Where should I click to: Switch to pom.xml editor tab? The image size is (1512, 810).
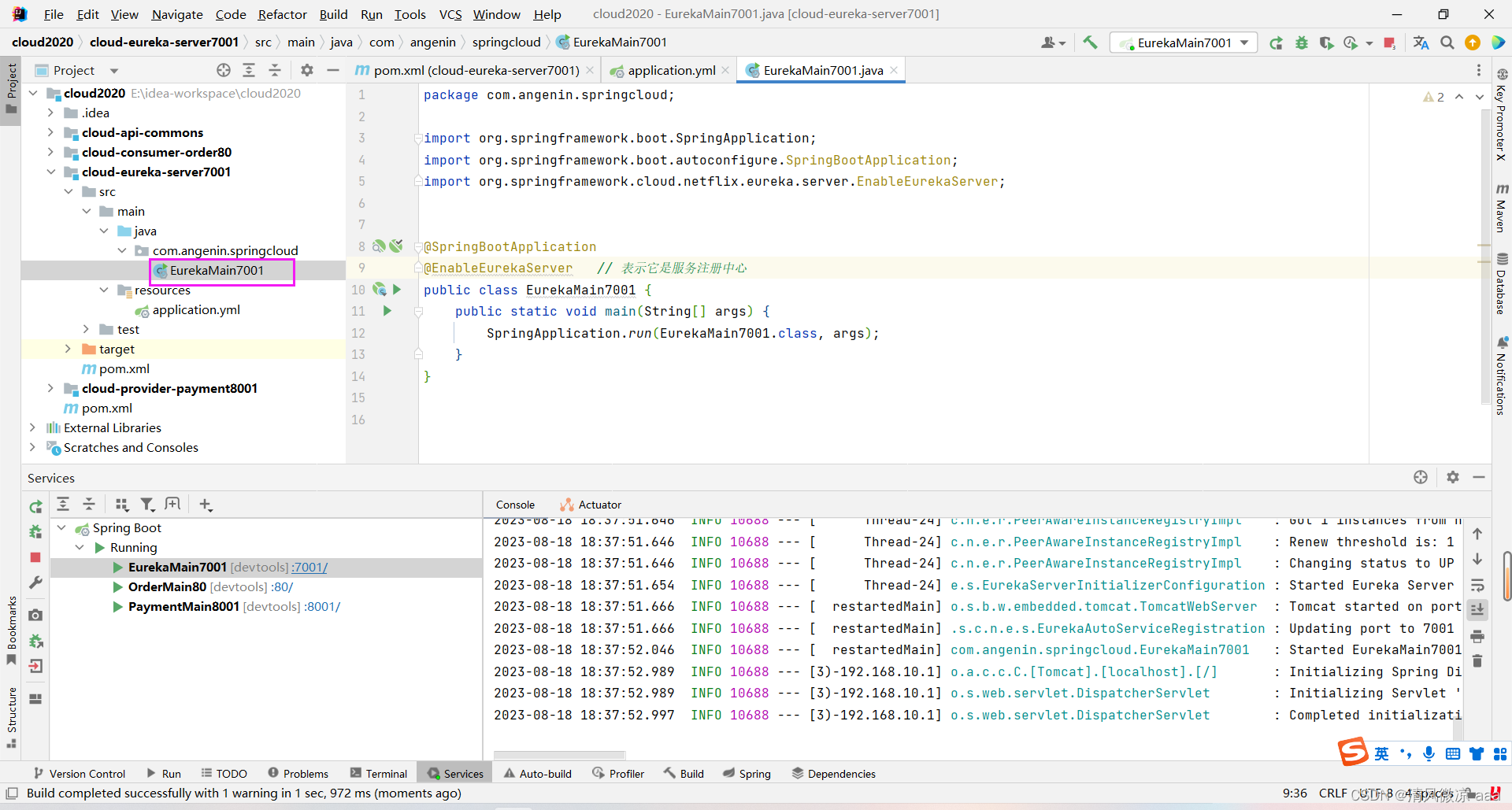[475, 70]
